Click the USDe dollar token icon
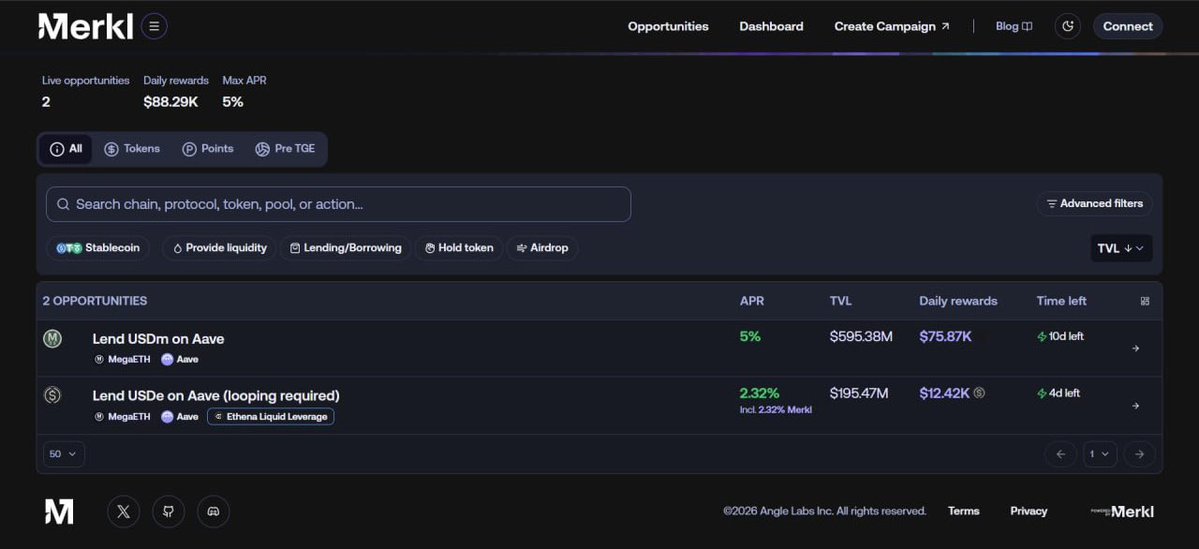1199x549 pixels. [53, 395]
